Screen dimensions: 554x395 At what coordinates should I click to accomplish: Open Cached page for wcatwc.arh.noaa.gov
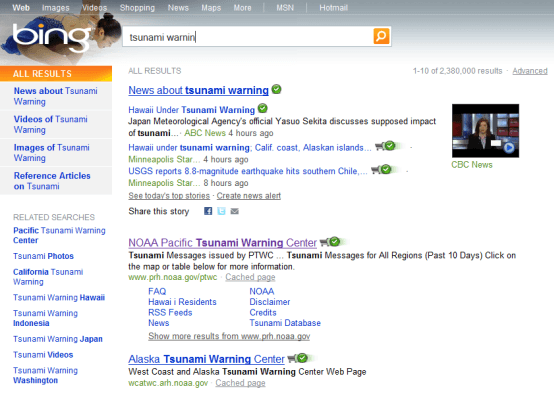coord(240,383)
